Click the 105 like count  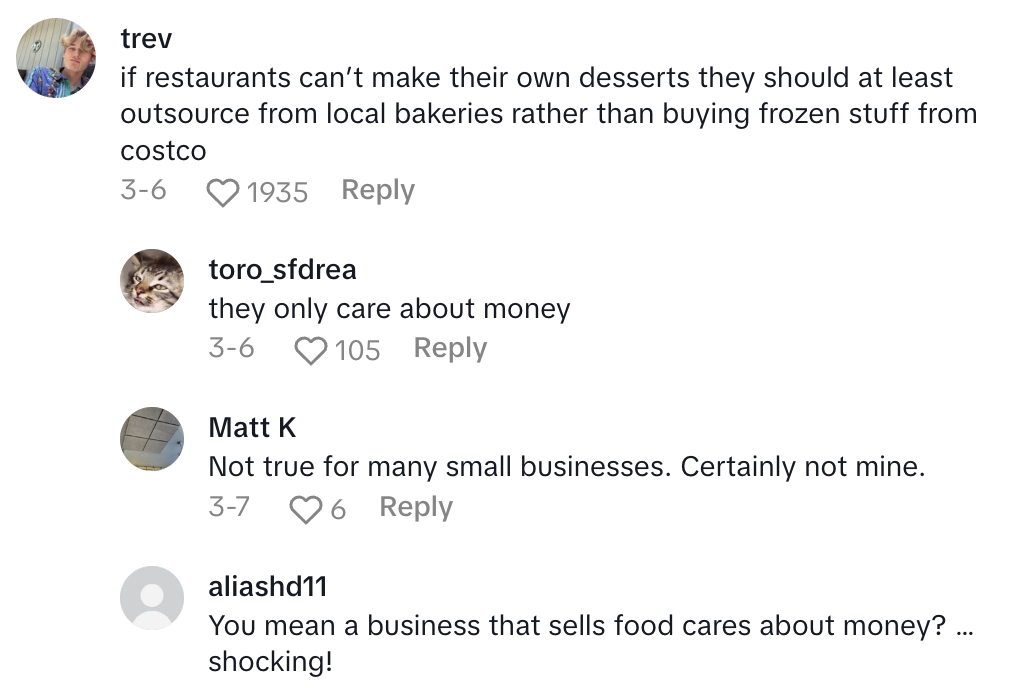(x=358, y=350)
